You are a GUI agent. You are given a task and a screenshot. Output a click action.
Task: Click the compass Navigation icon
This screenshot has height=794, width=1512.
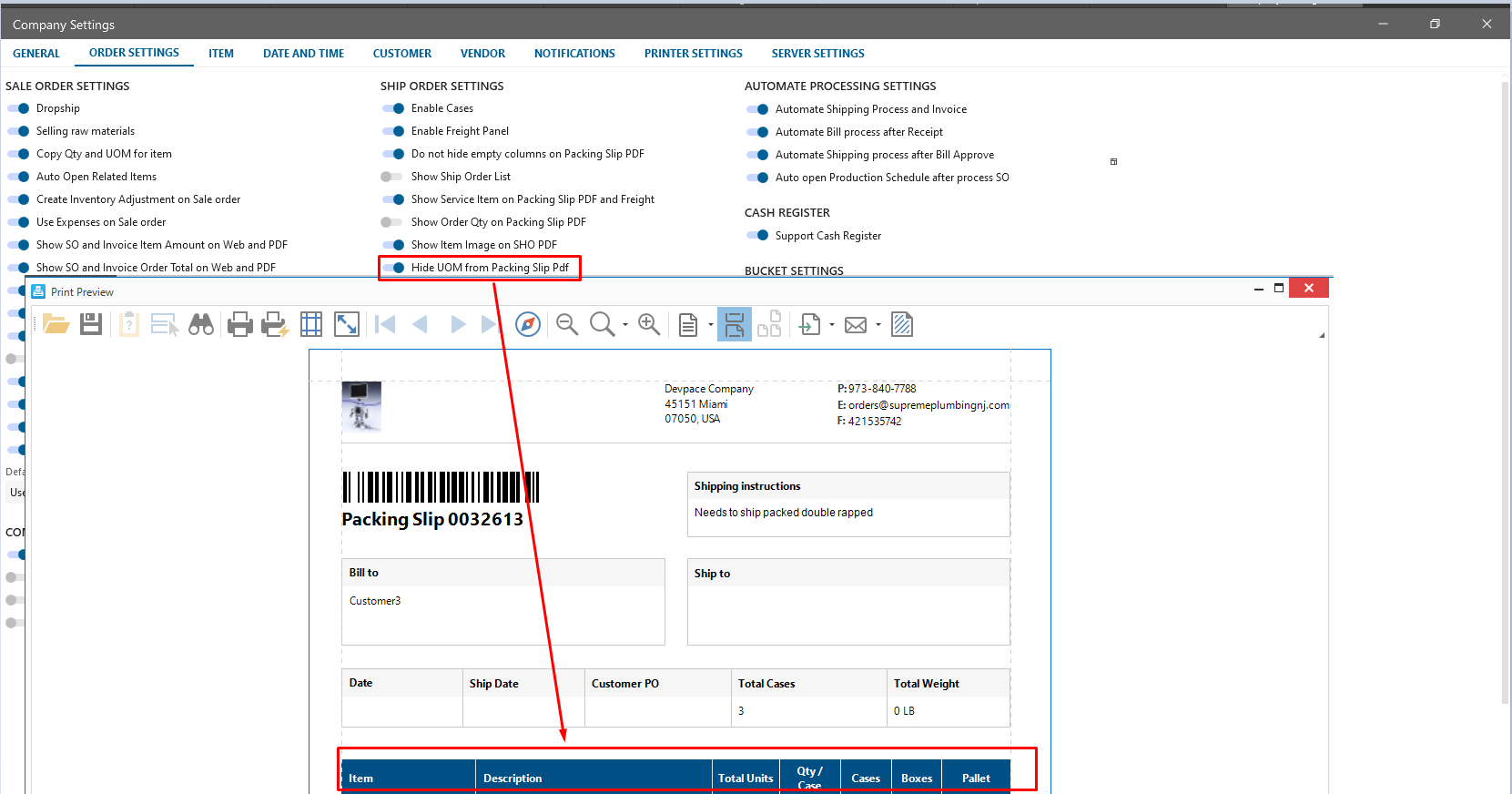coord(528,324)
